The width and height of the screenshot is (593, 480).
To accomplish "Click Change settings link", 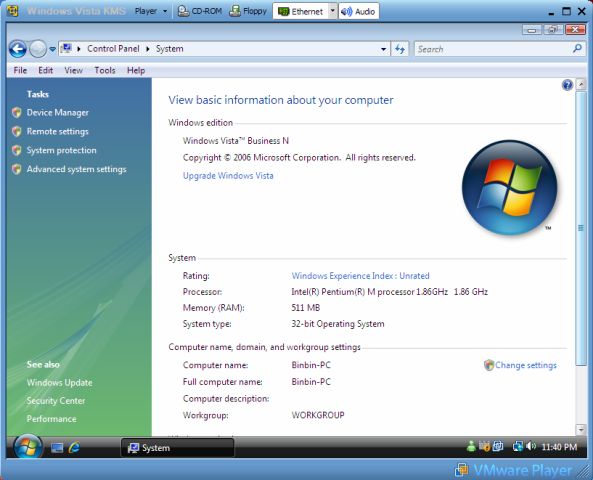I will coord(526,365).
